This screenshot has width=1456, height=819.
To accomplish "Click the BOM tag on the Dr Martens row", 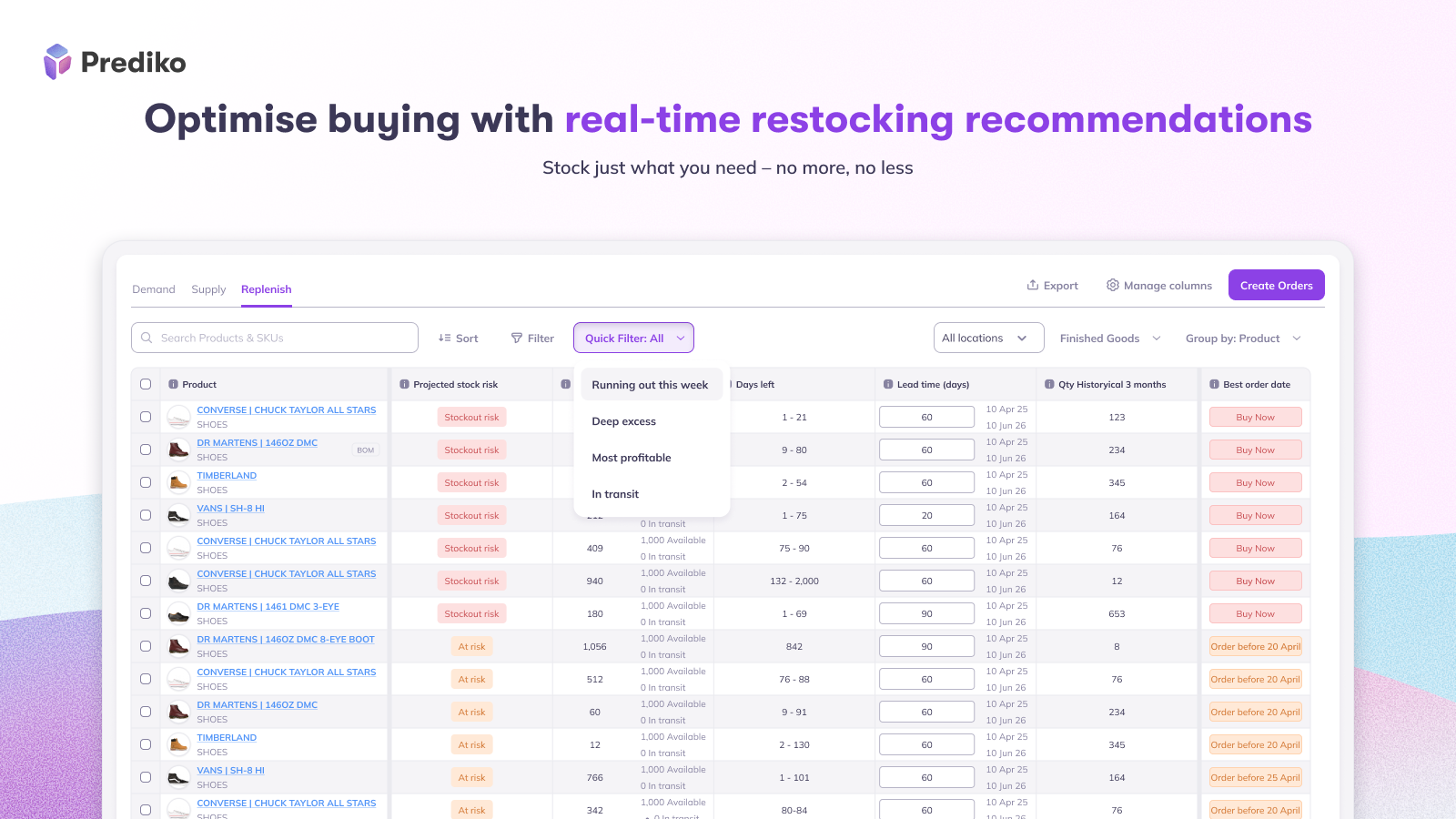I will coord(366,450).
